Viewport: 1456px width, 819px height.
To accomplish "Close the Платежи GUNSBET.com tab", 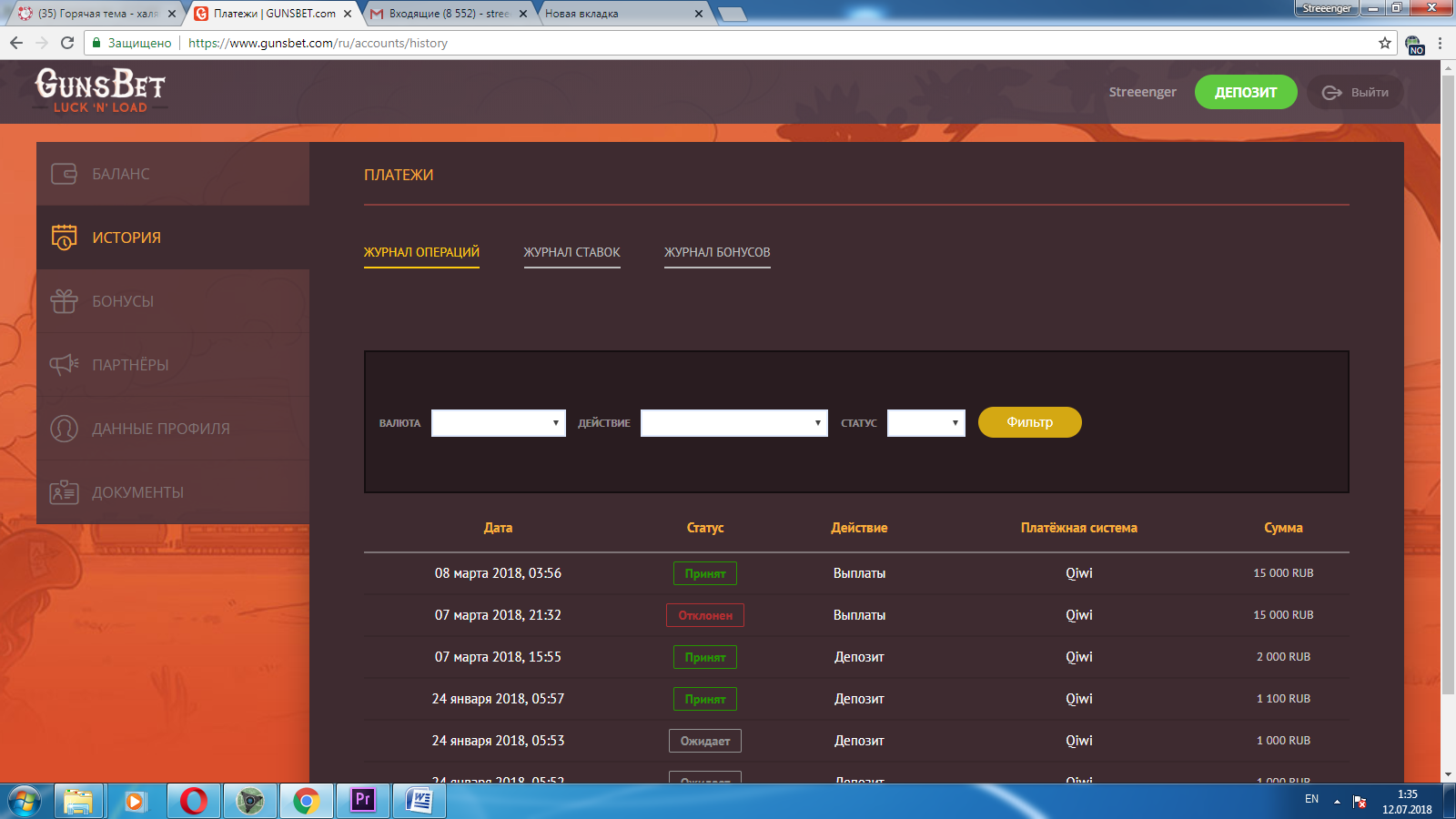I will (348, 14).
